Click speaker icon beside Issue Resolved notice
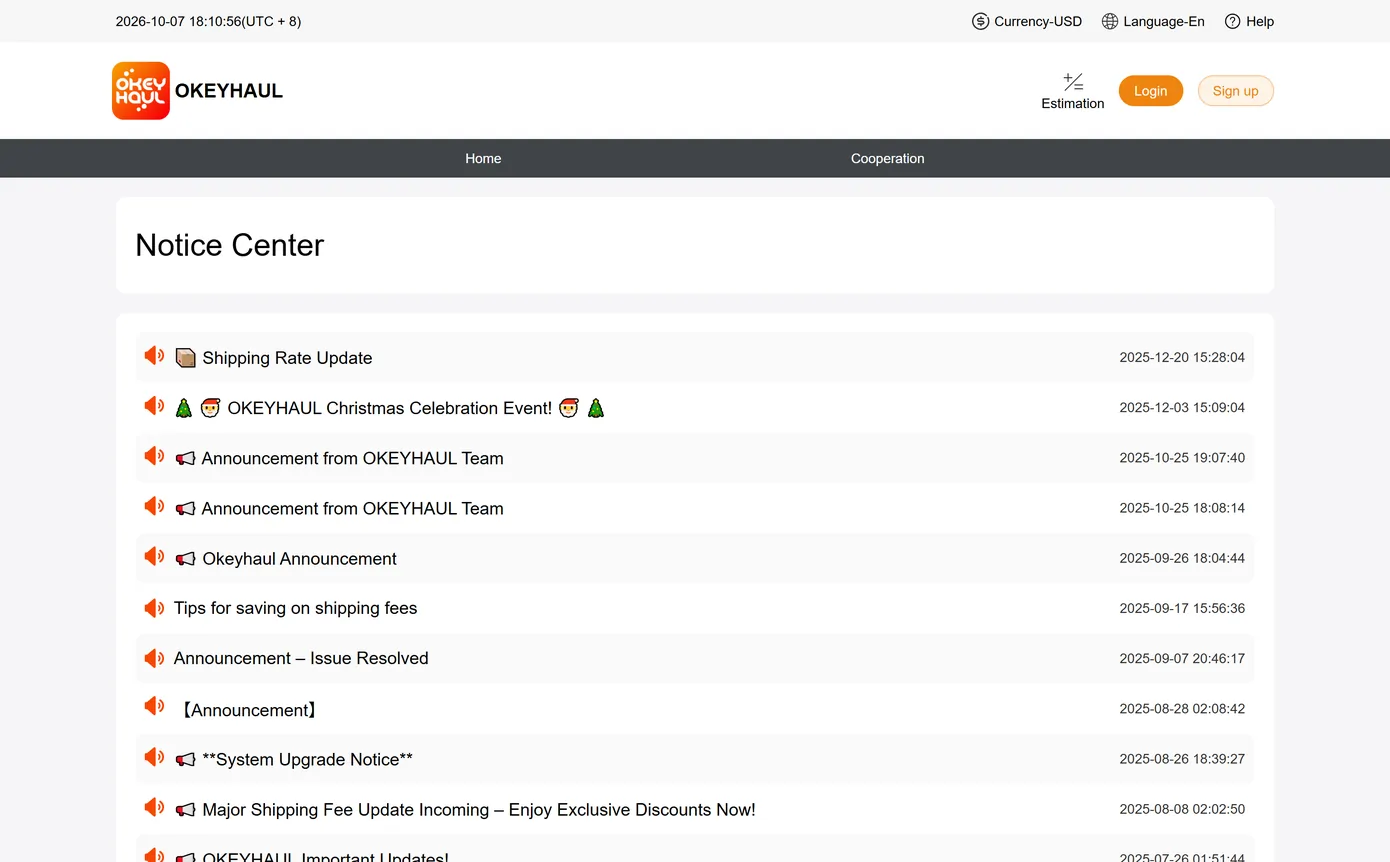Image resolution: width=1390 pixels, height=862 pixels. click(154, 658)
